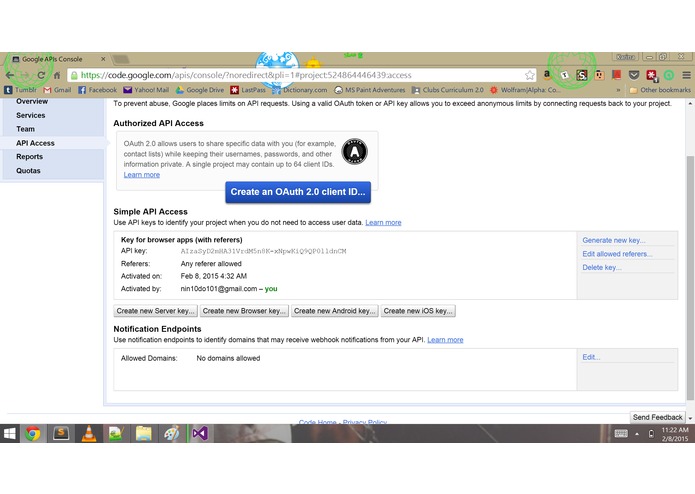The image size is (695, 494).
Task: Open the browser home page icon
Action: [x=57, y=75]
